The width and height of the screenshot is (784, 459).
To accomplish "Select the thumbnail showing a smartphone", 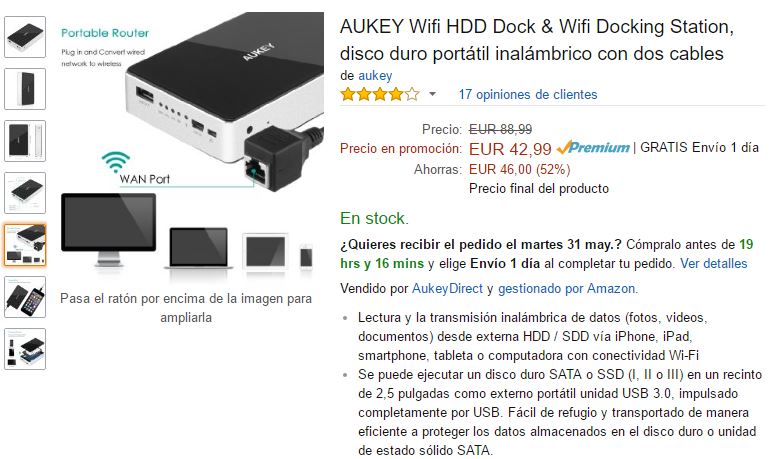I will pos(25,297).
